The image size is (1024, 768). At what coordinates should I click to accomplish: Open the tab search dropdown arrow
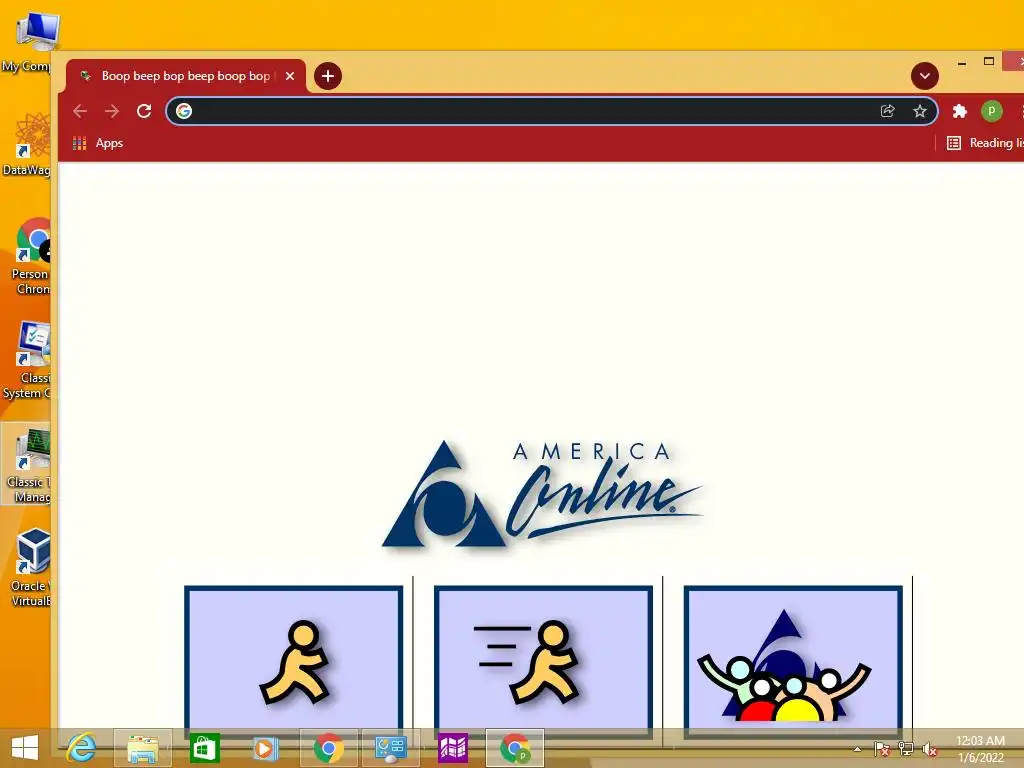[x=925, y=76]
